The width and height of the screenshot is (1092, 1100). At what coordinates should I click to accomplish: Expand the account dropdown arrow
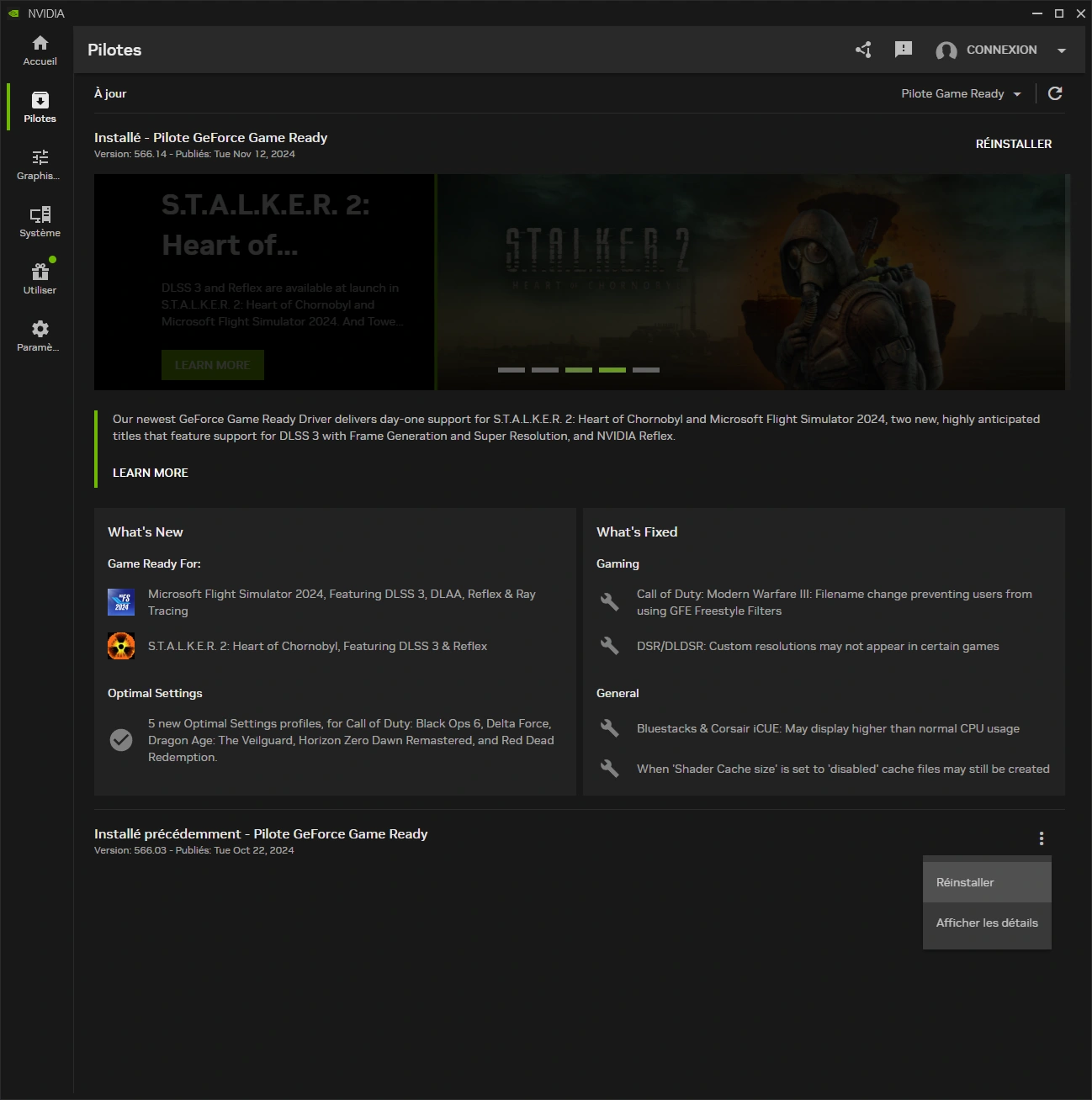tap(1062, 50)
